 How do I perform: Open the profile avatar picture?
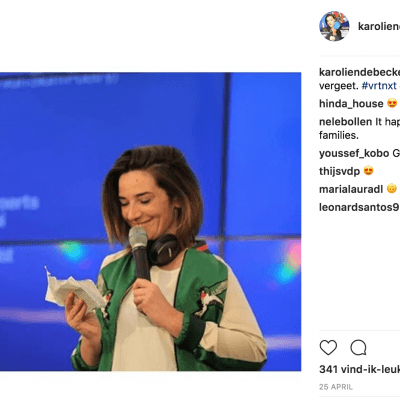[334, 26]
